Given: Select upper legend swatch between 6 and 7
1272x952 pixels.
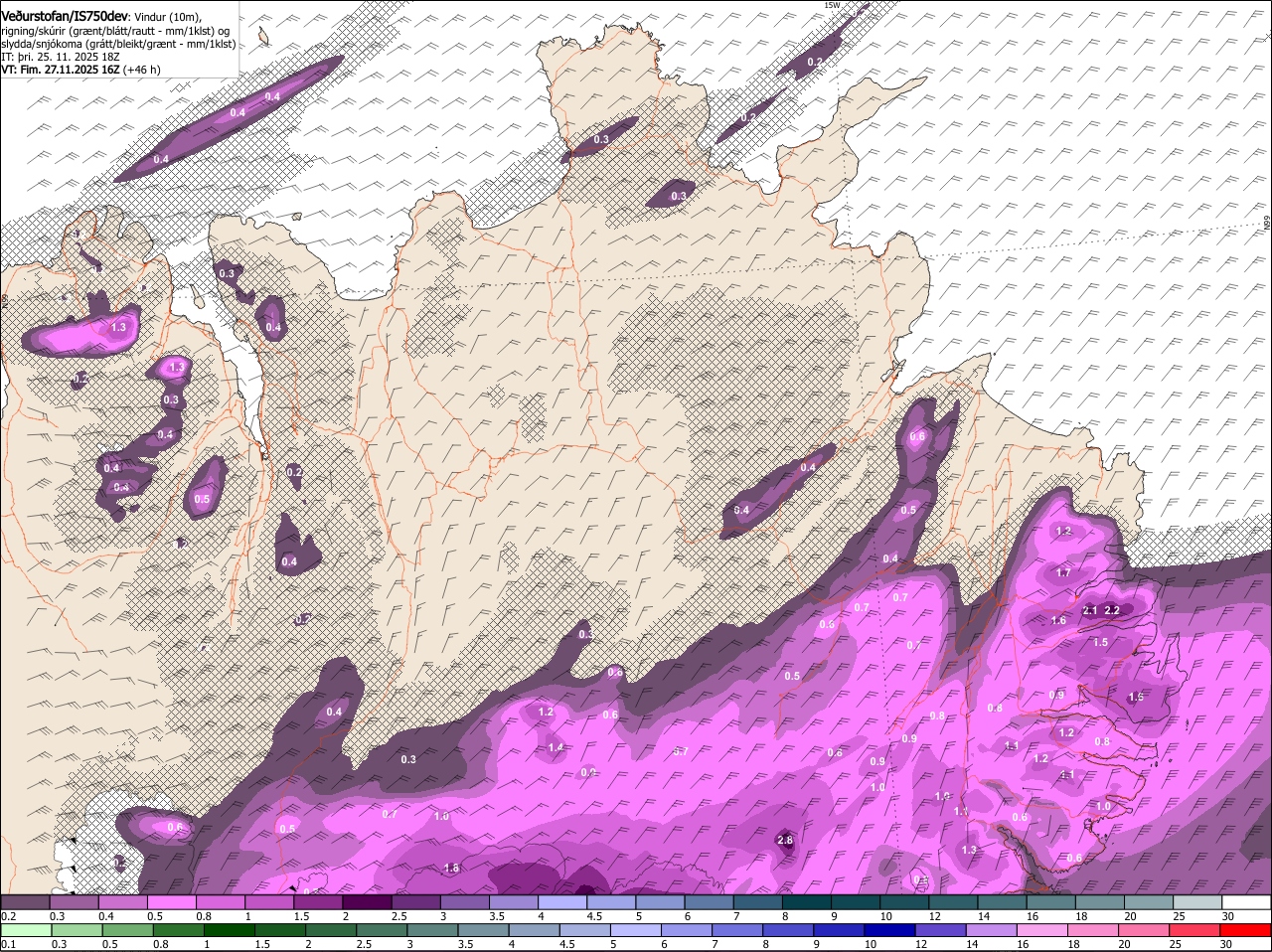Looking at the screenshot, I should tap(709, 902).
